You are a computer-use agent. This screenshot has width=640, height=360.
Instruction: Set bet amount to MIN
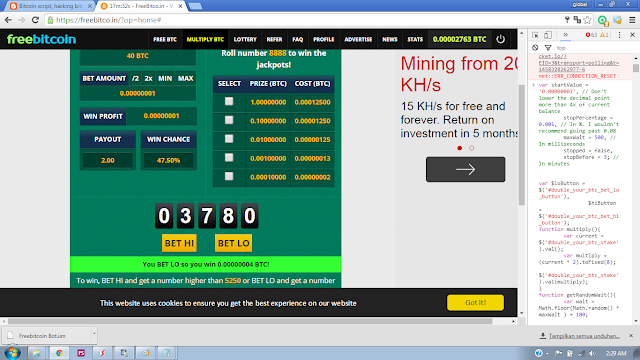[165, 78]
